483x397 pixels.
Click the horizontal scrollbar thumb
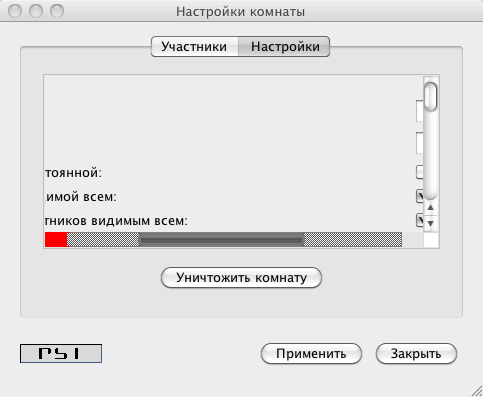point(221,240)
